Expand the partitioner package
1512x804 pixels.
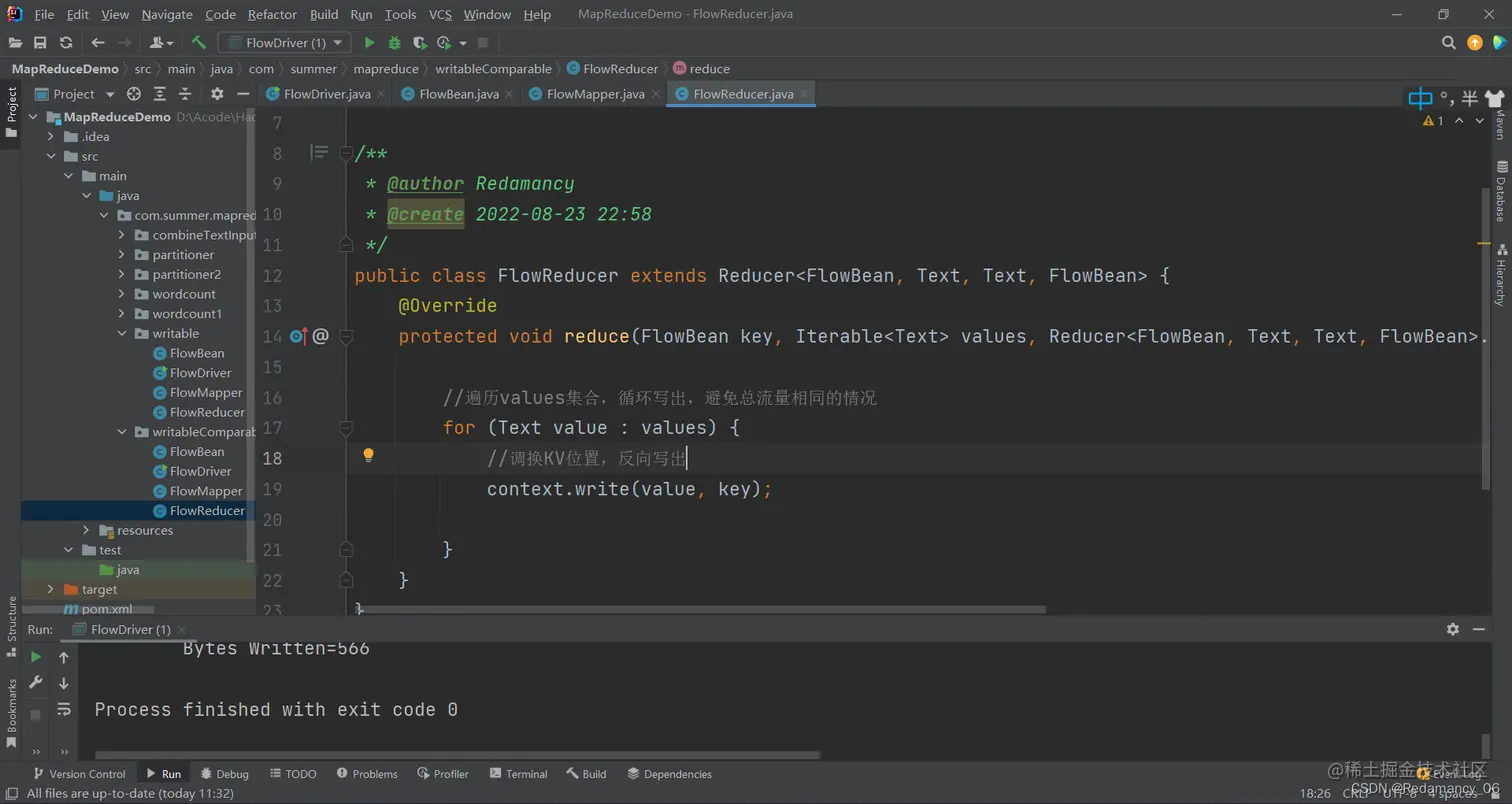click(x=121, y=254)
